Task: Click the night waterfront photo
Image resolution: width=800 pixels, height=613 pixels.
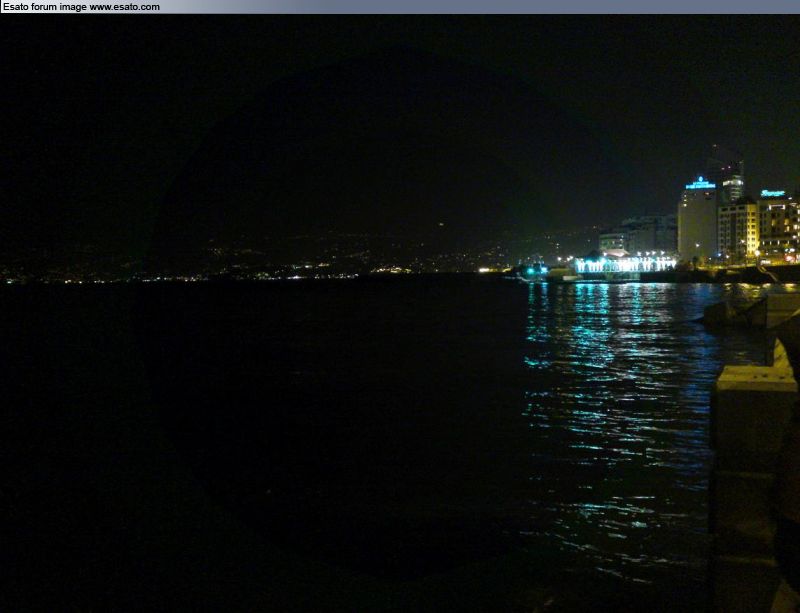Action: point(400,313)
